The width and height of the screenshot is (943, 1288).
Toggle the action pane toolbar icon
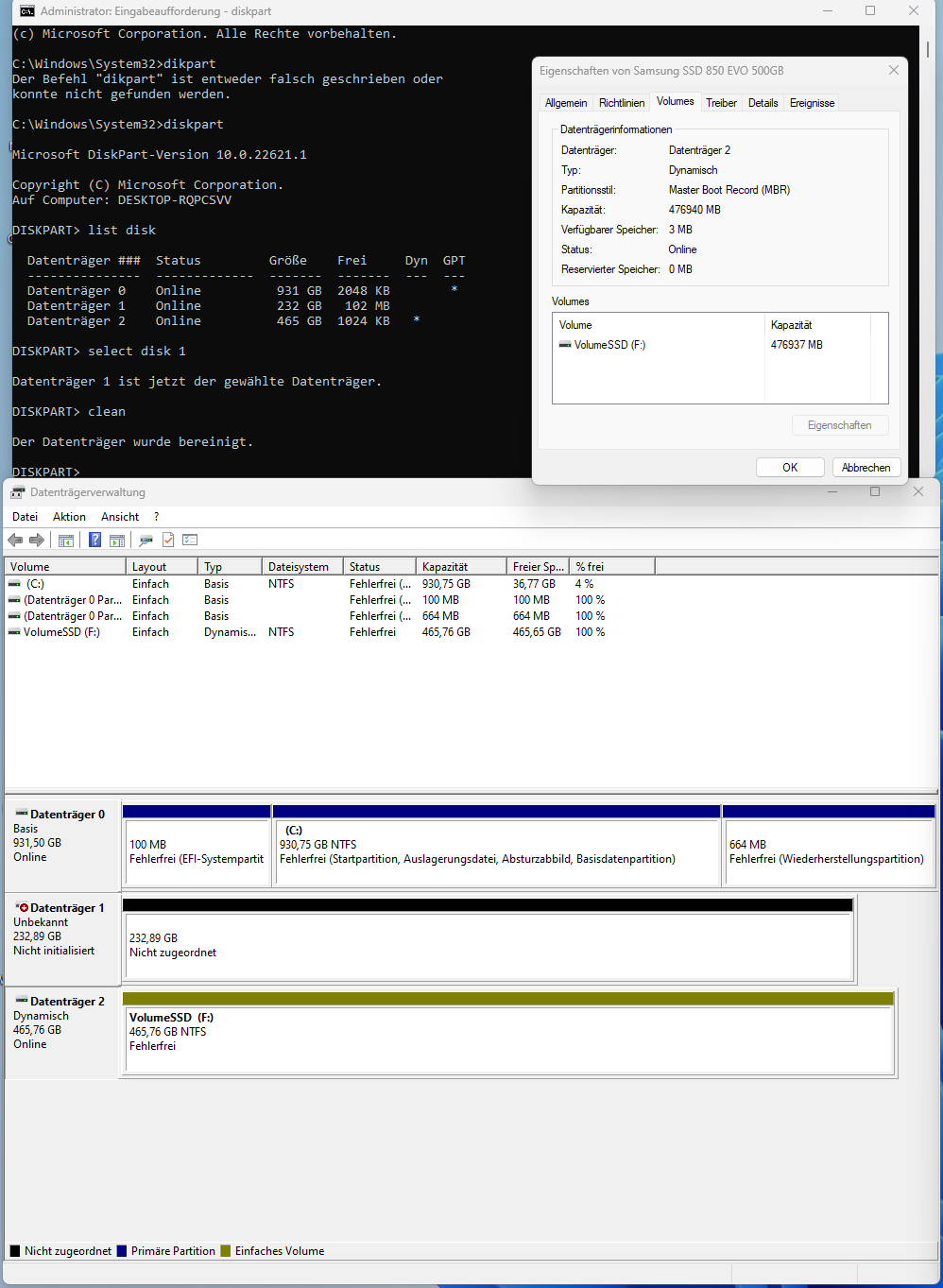click(x=116, y=541)
